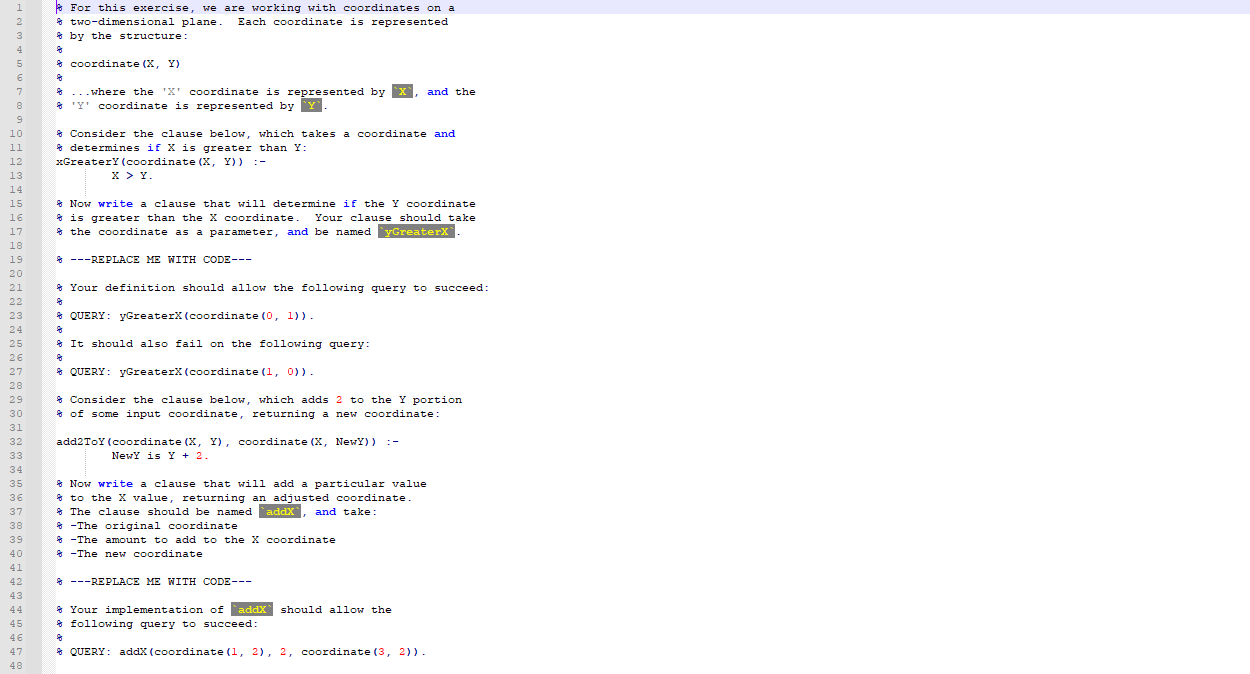This screenshot has height=674, width=1250.
Task: Click the highlighted `addX` token on line 37
Action: pyautogui.click(x=279, y=511)
